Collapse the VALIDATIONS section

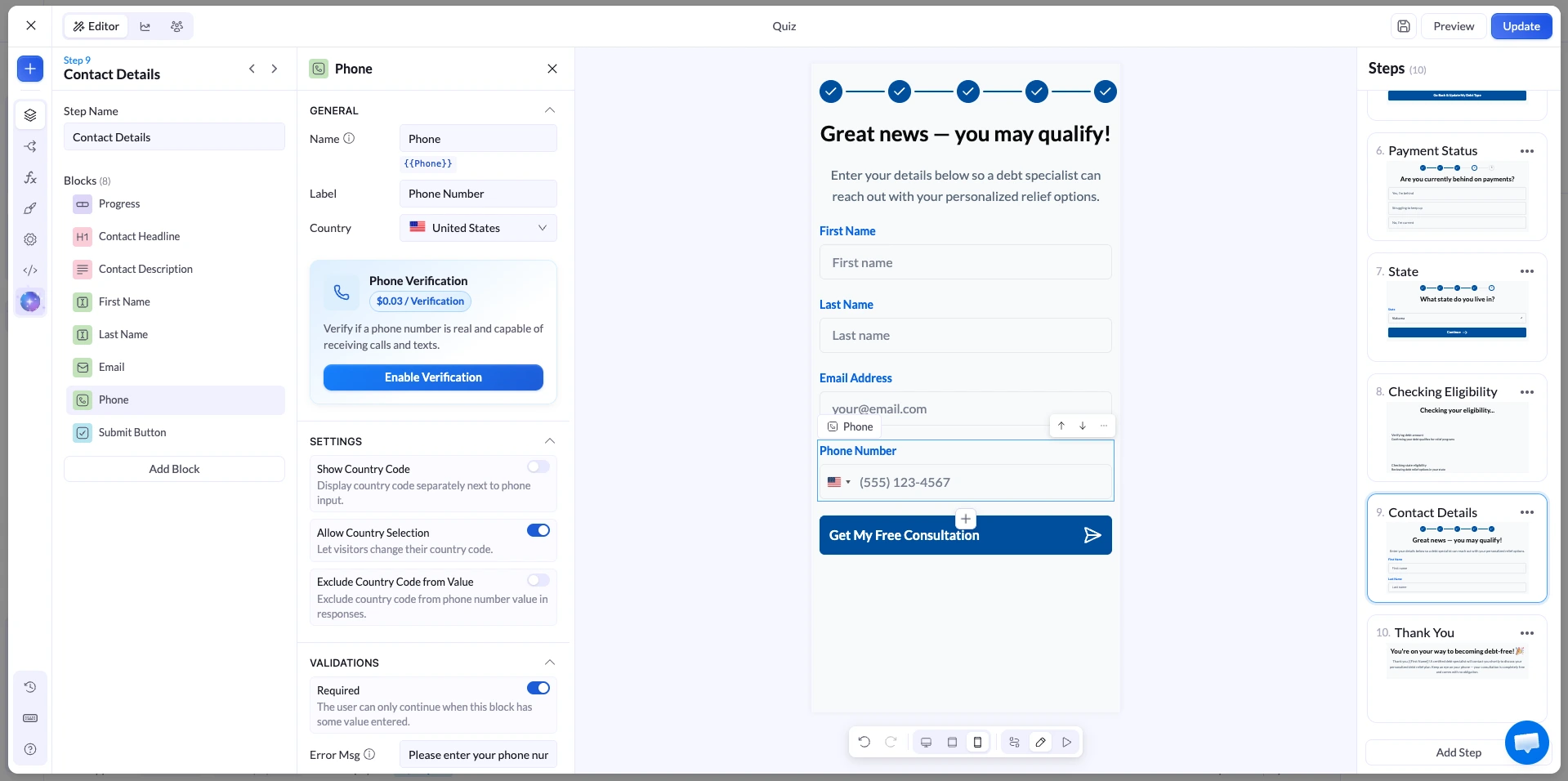tap(550, 663)
